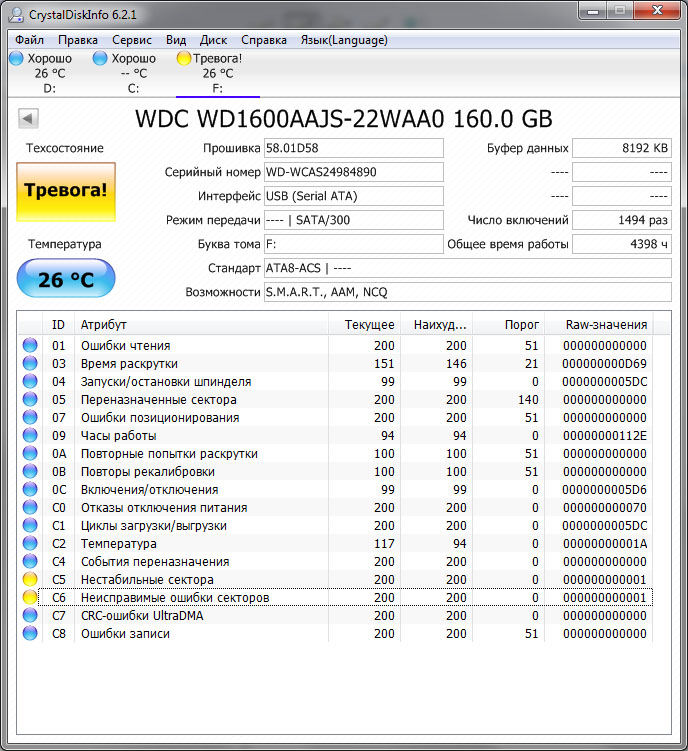Click status orb for 0B Повторы рекалибровки

click(x=30, y=471)
